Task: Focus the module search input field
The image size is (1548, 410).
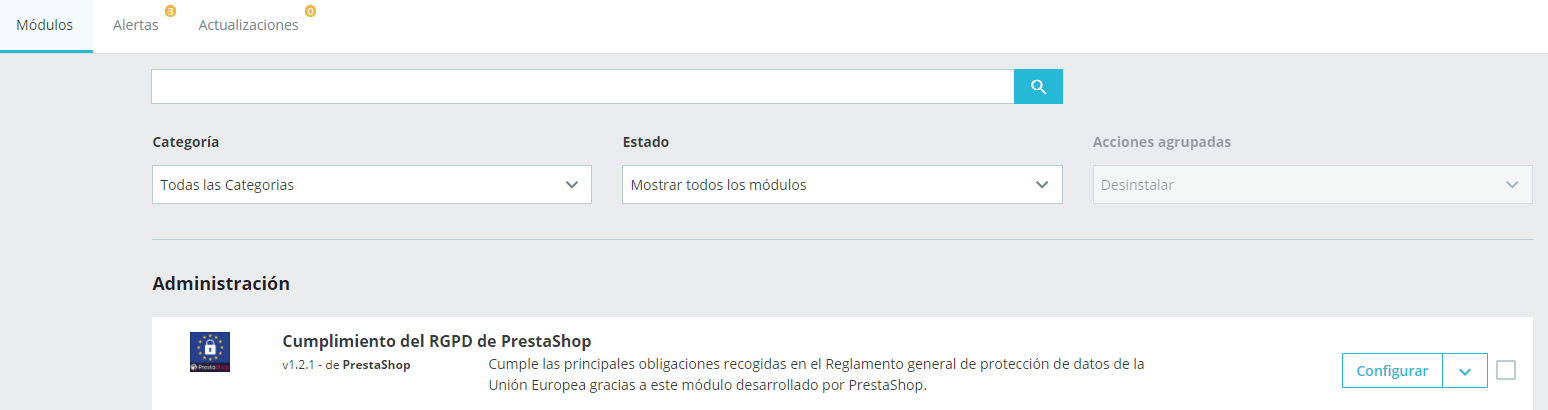Action: 583,87
